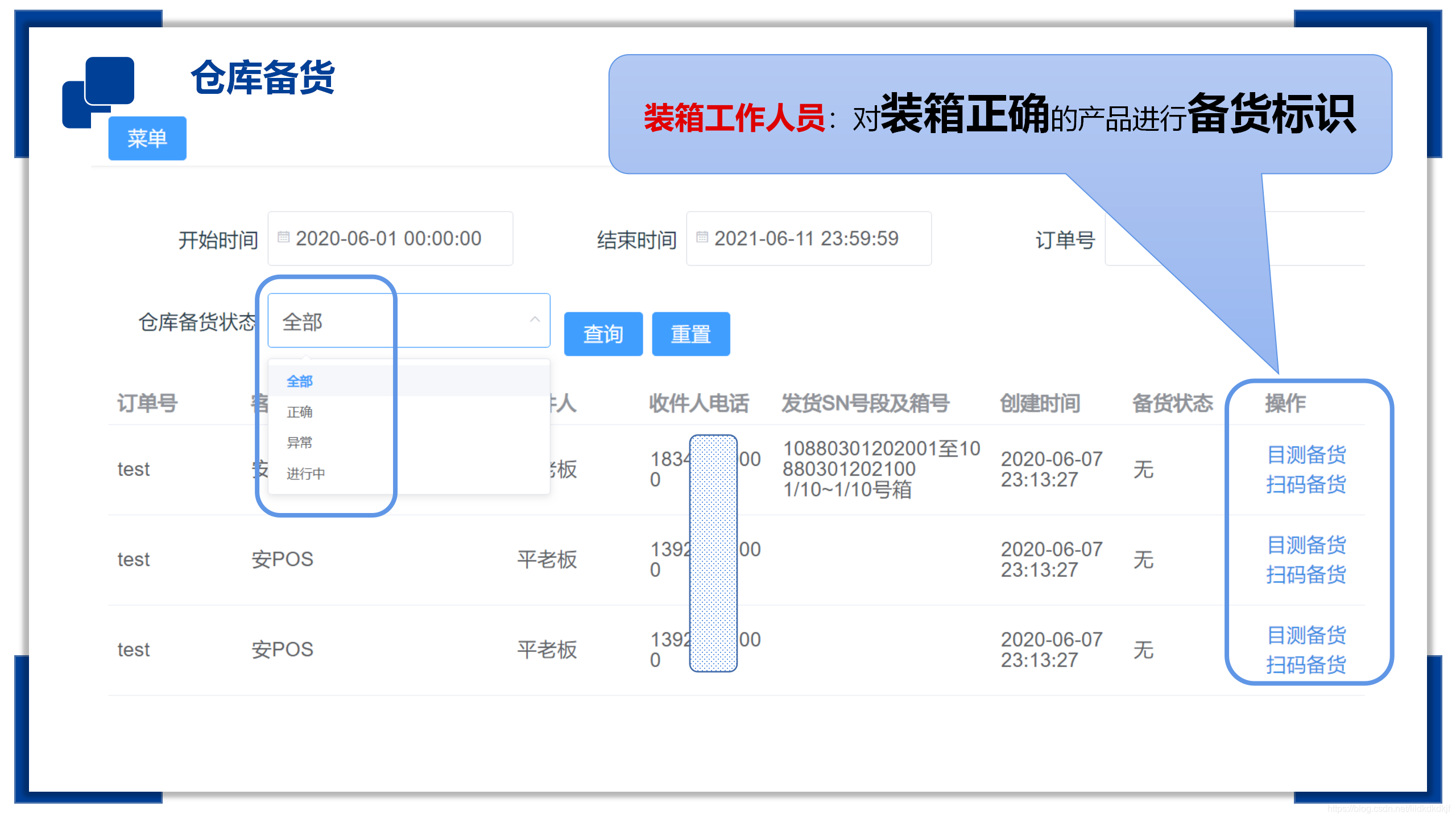Choose 异常 status from dropdown
Viewport: 1456px width, 819px height.
[300, 442]
